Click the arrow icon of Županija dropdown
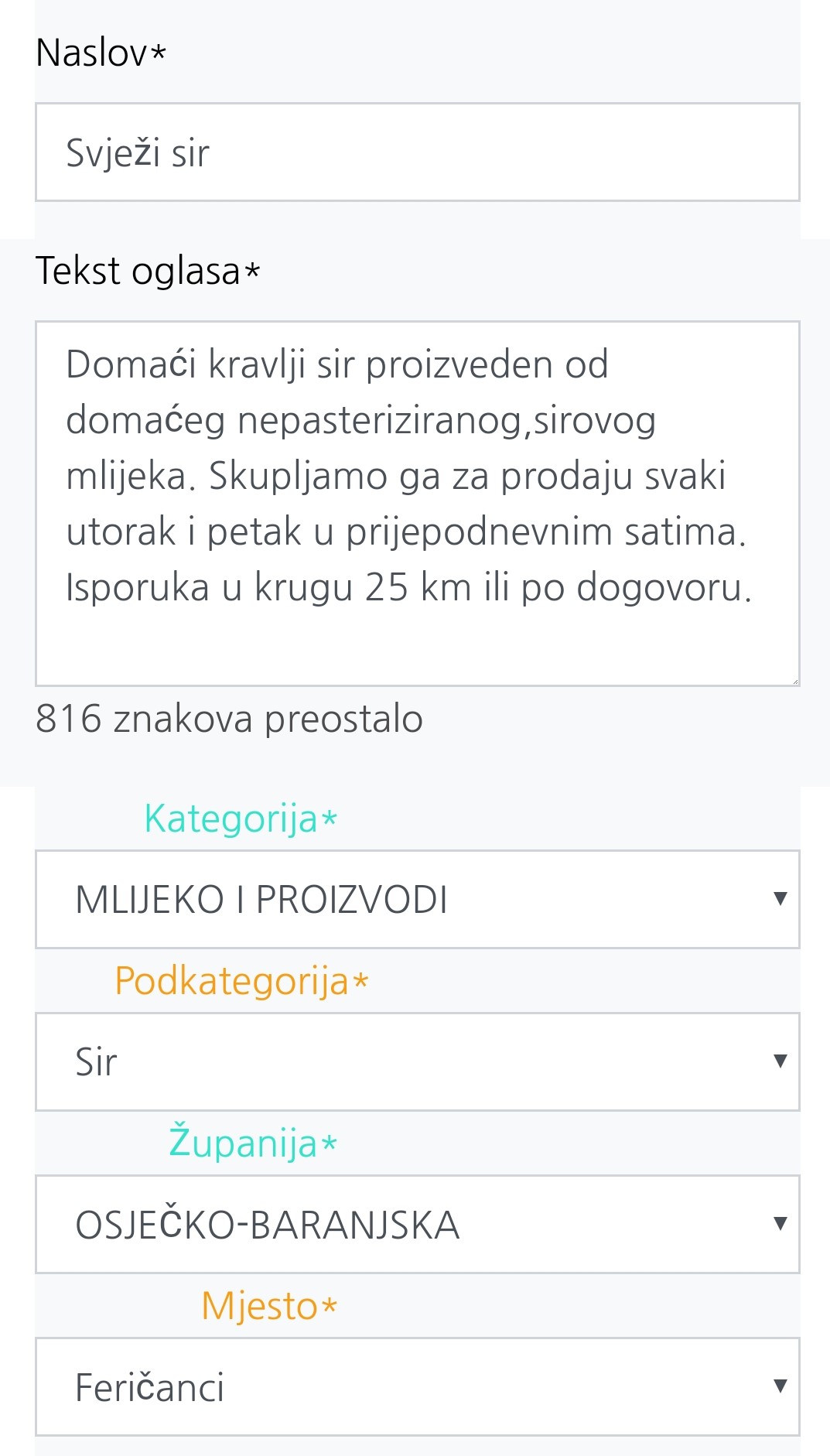This screenshot has height=1456, width=830. pos(780,1223)
